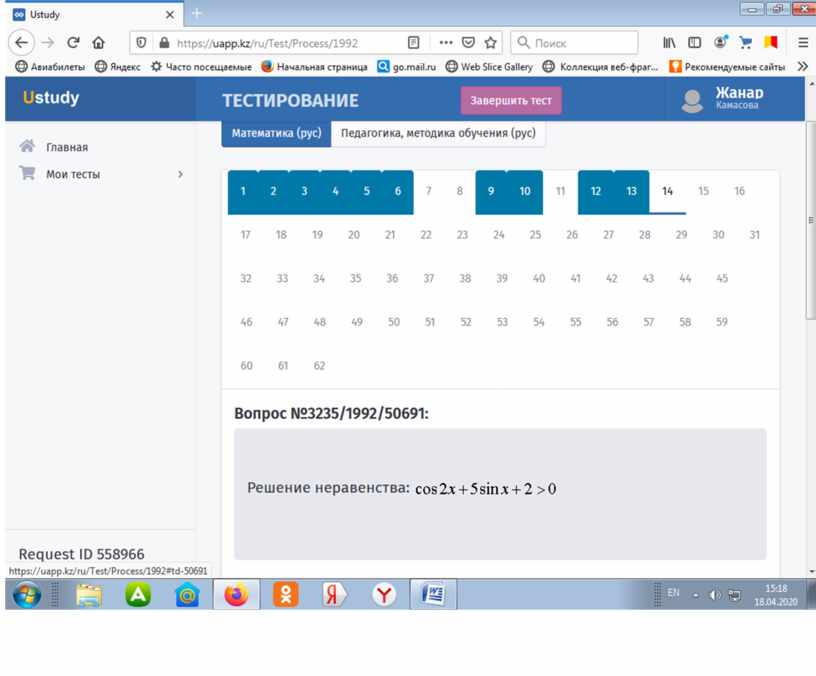Open Web Slice Gallery bookmark
Image resolution: width=816 pixels, height=676 pixels.
click(489, 67)
